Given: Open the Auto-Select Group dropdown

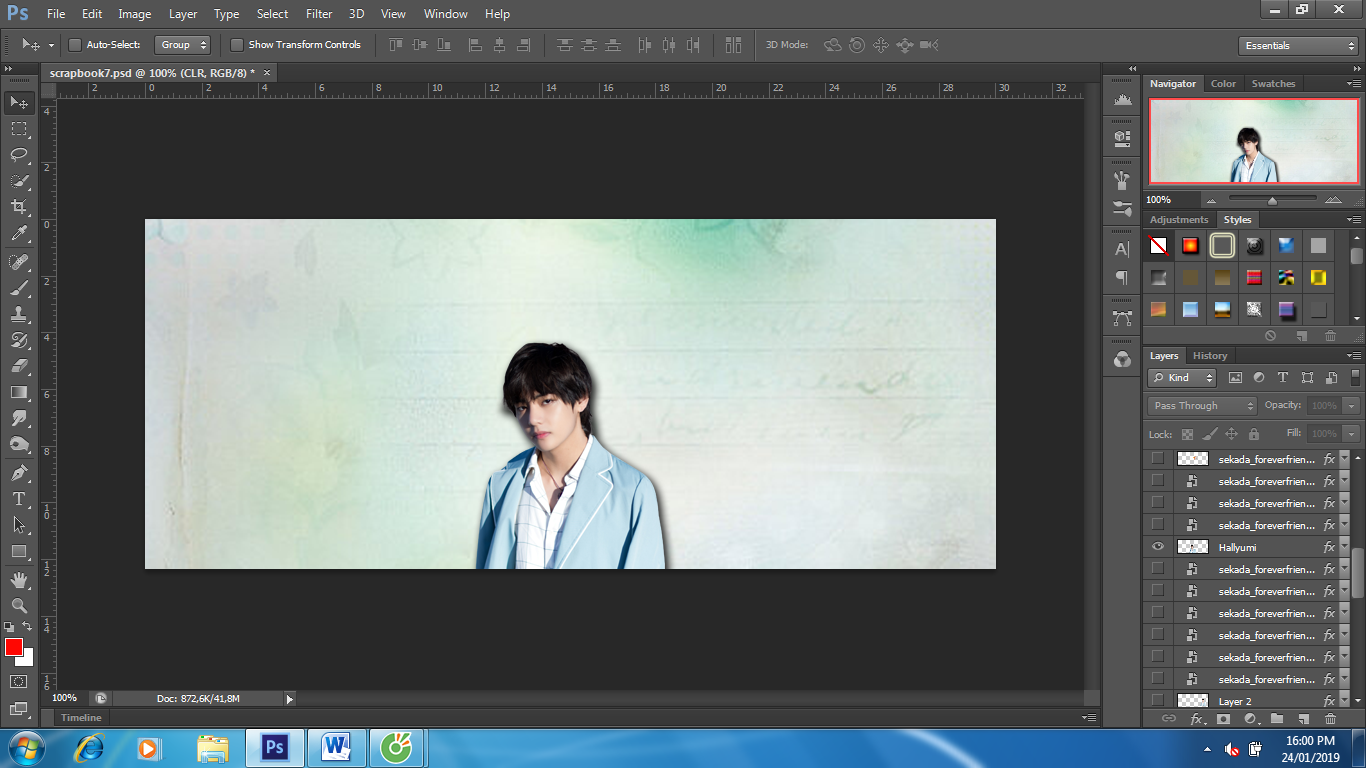Looking at the screenshot, I should [x=182, y=45].
